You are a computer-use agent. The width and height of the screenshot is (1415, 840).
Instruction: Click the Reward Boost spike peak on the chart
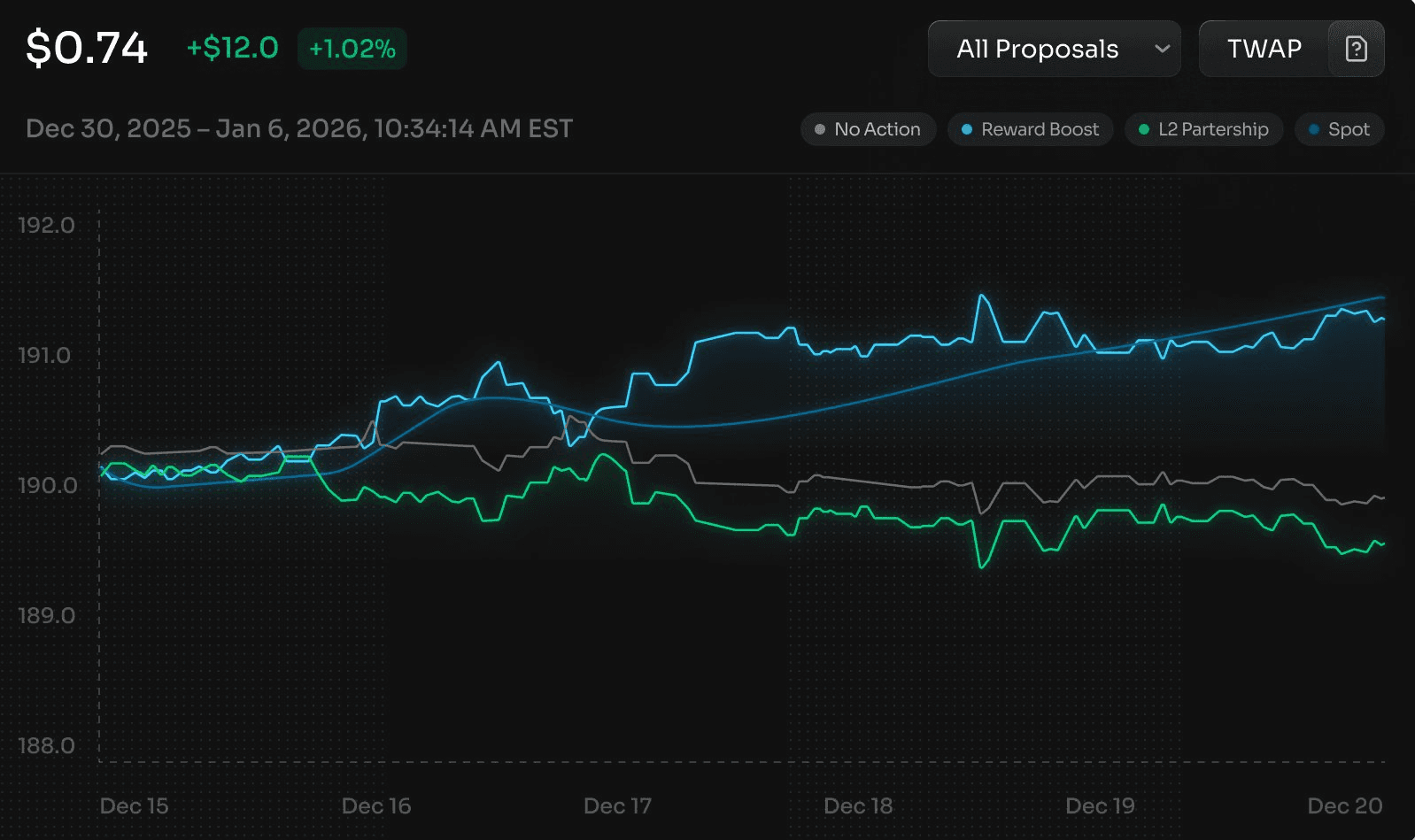click(981, 297)
